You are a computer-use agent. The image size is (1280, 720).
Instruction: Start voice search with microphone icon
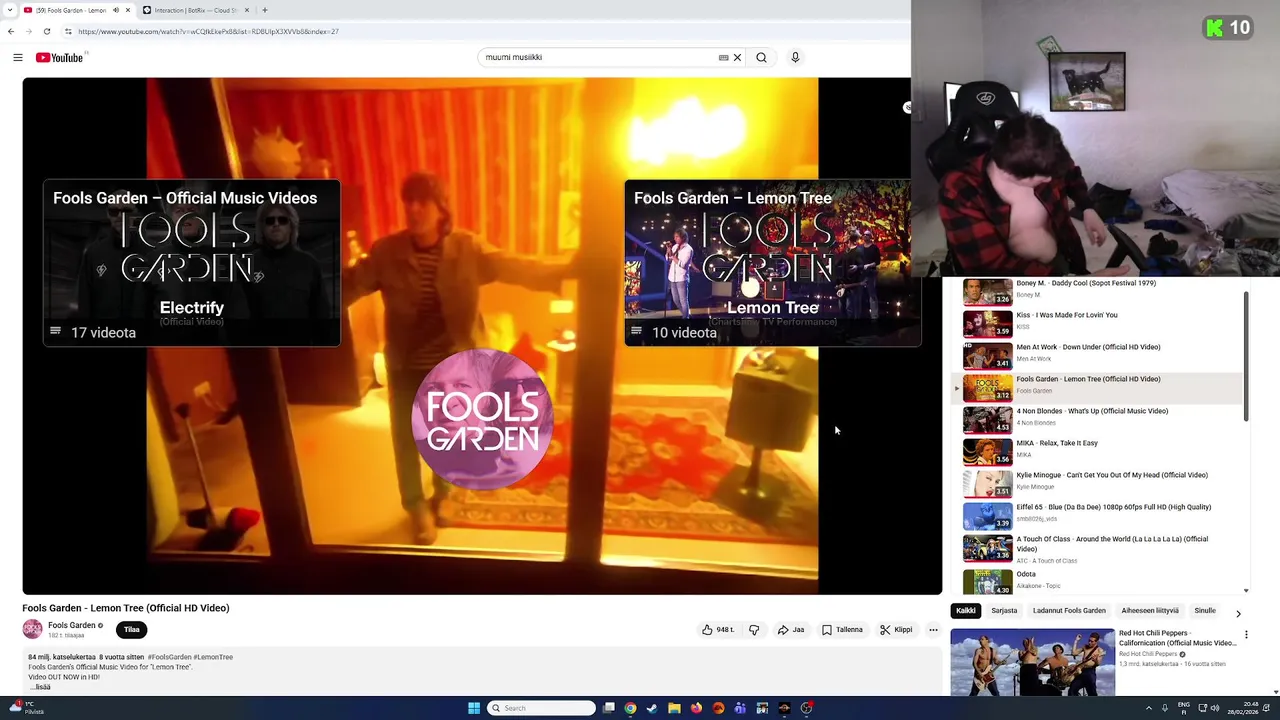pos(795,57)
